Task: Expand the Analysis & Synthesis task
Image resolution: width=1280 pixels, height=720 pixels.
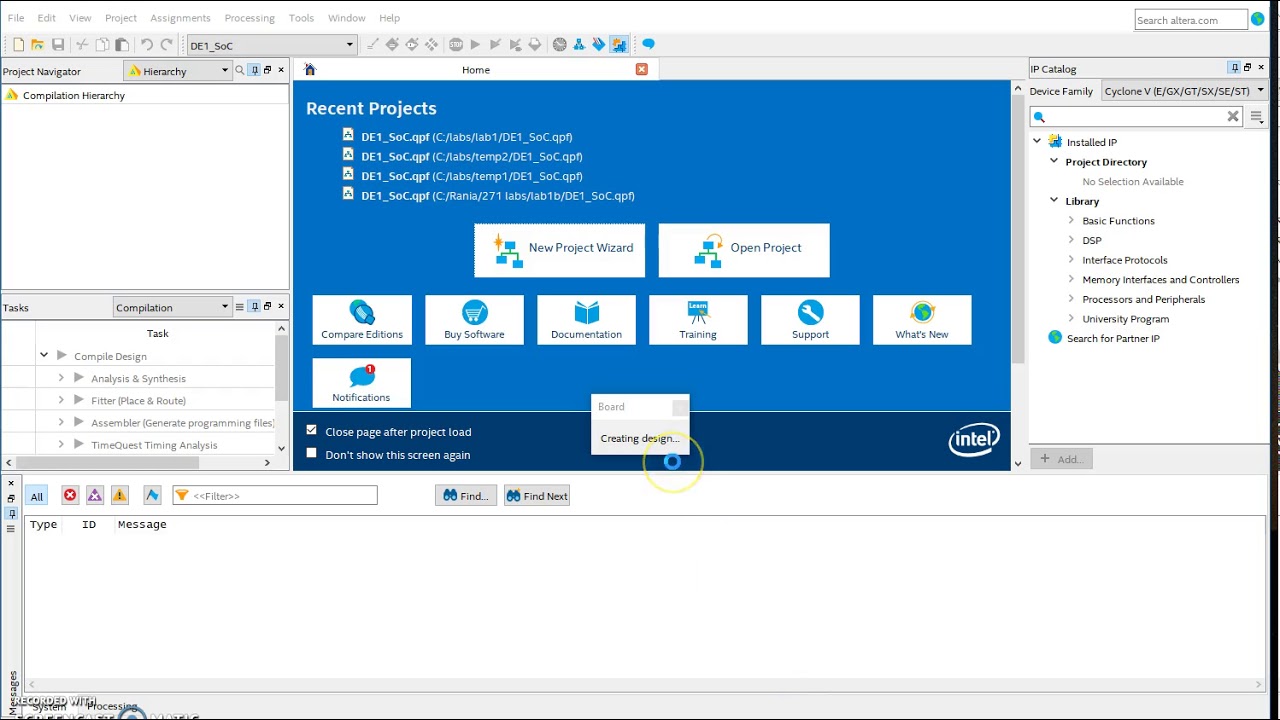Action: 61,378
